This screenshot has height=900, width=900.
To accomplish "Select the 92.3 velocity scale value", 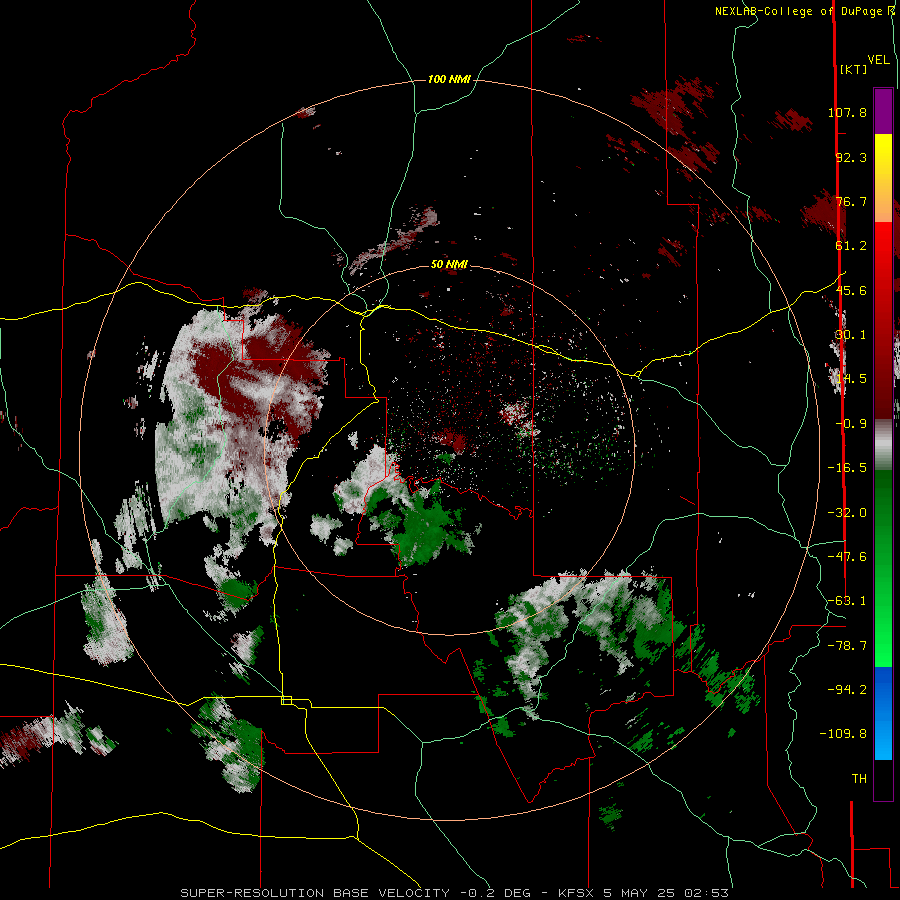I will pos(851,157).
